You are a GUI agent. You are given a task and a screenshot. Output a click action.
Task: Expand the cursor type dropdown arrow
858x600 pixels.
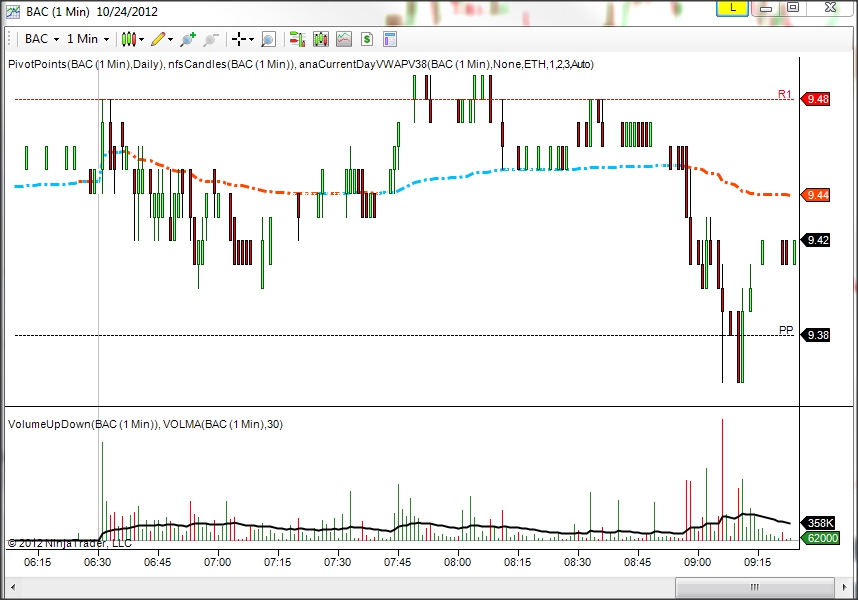(x=251, y=39)
